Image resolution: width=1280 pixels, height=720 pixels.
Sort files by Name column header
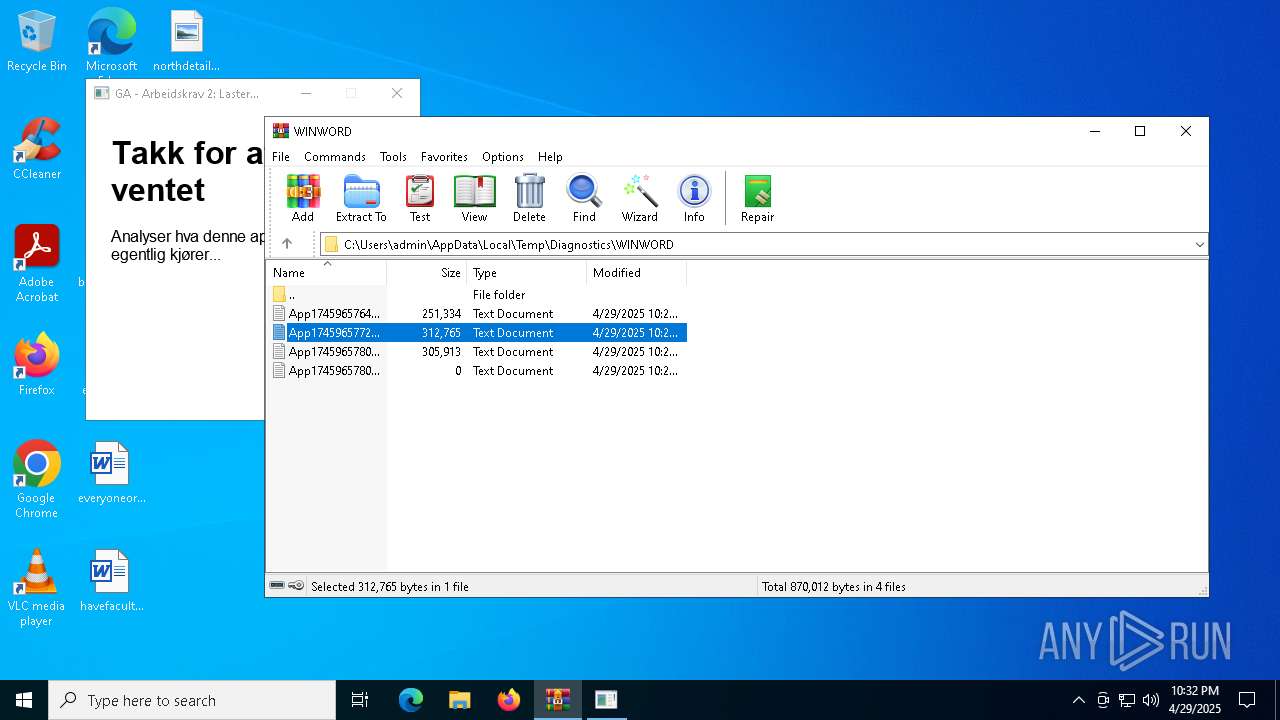(x=326, y=273)
